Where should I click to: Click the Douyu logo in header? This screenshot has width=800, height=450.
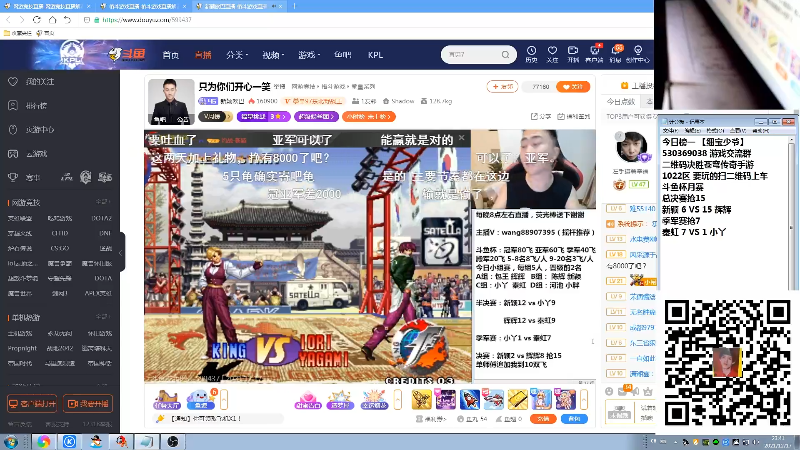click(127, 54)
